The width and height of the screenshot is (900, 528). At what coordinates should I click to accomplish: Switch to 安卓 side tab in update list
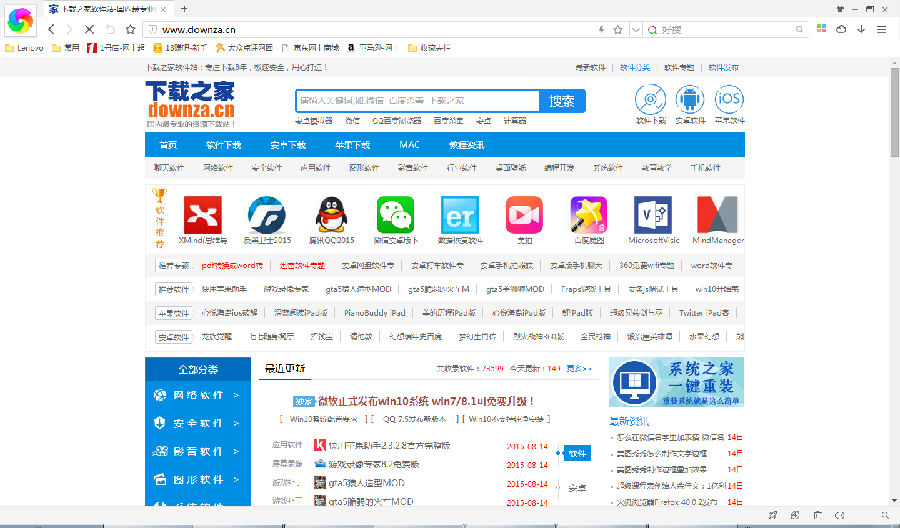click(577, 487)
